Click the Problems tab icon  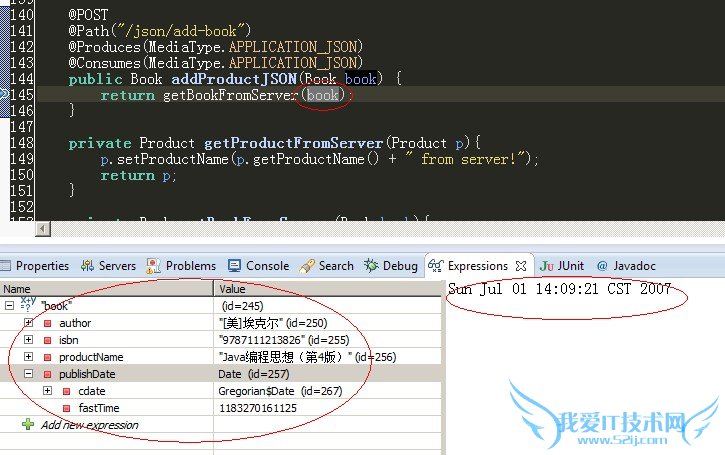click(x=153, y=265)
